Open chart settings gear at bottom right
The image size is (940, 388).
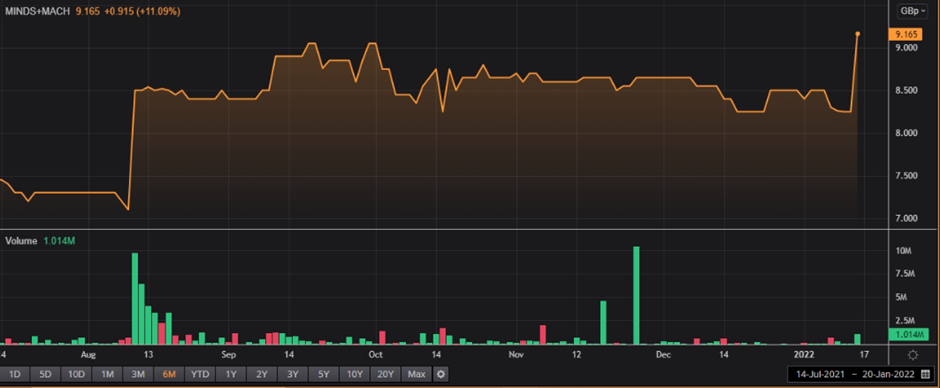click(x=912, y=355)
